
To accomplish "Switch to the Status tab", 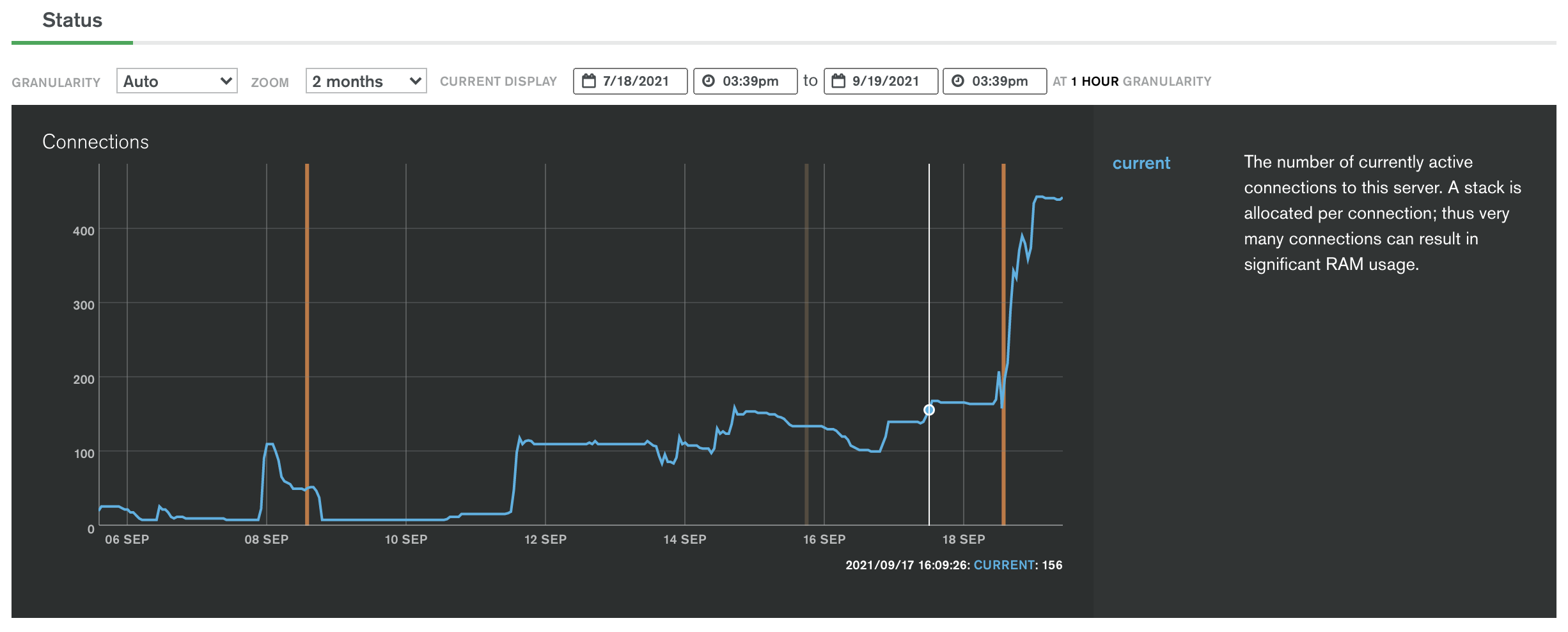I will (72, 20).
